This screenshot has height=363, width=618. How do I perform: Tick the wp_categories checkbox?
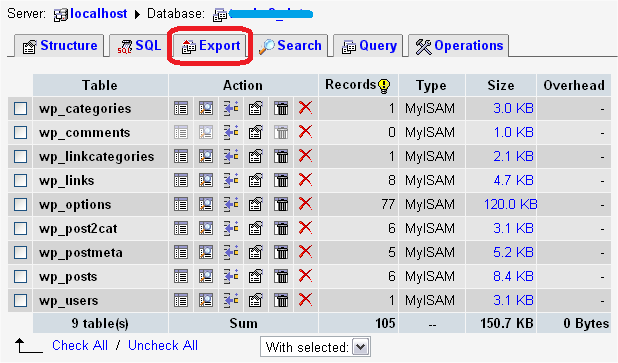pyautogui.click(x=20, y=108)
